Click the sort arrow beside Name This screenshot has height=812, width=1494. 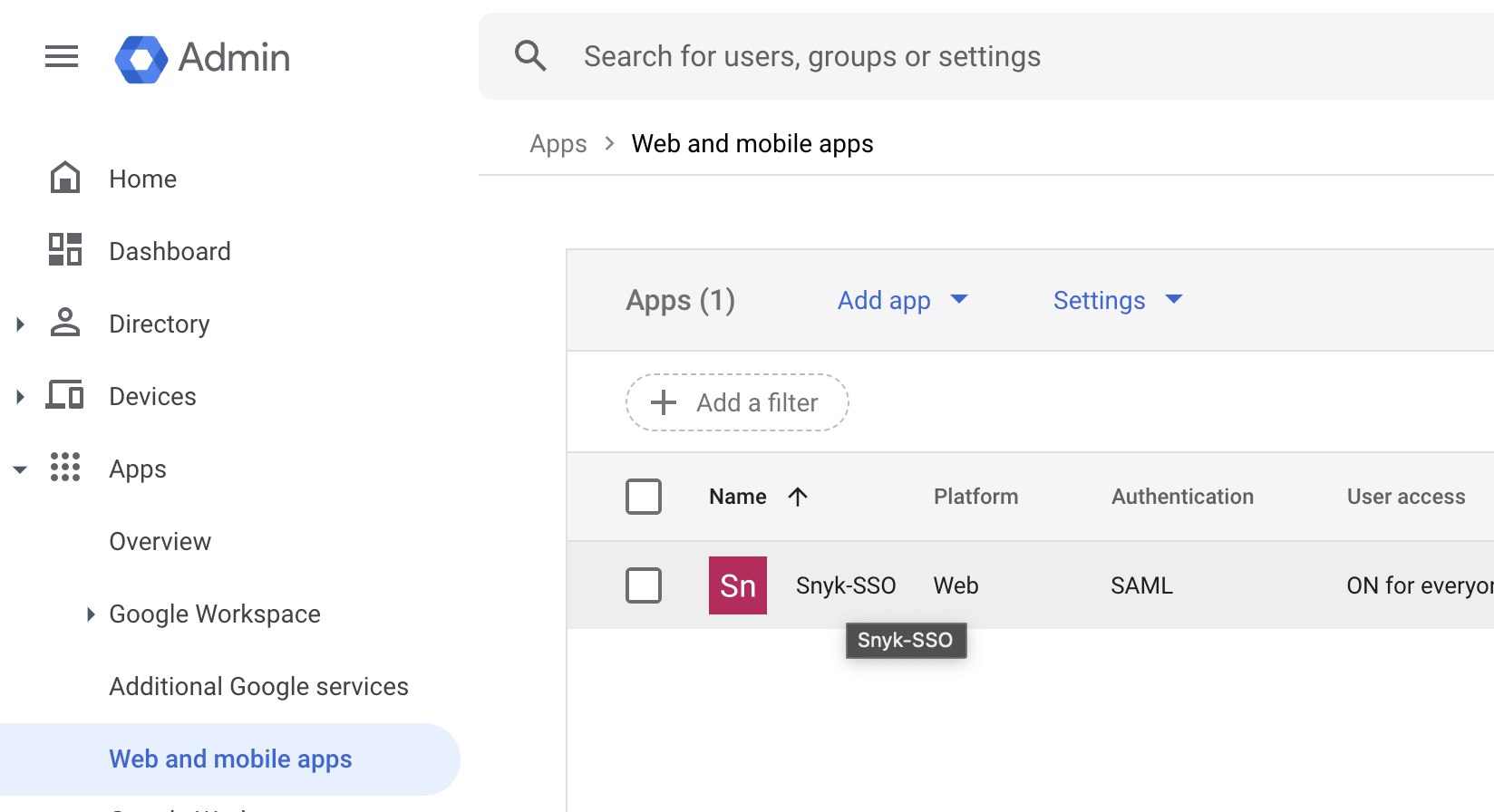(x=798, y=497)
